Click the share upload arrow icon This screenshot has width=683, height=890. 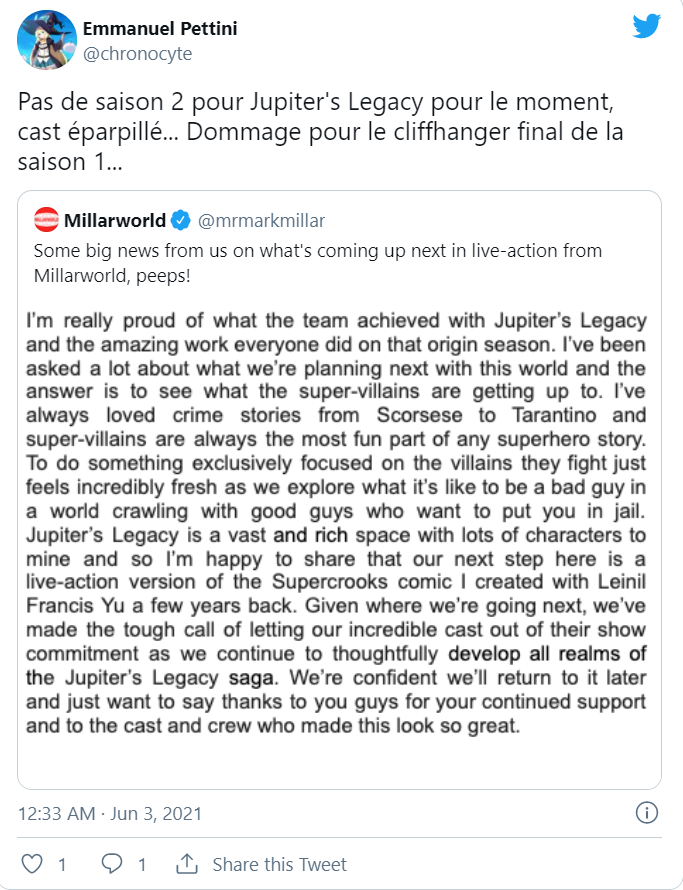pyautogui.click(x=186, y=864)
